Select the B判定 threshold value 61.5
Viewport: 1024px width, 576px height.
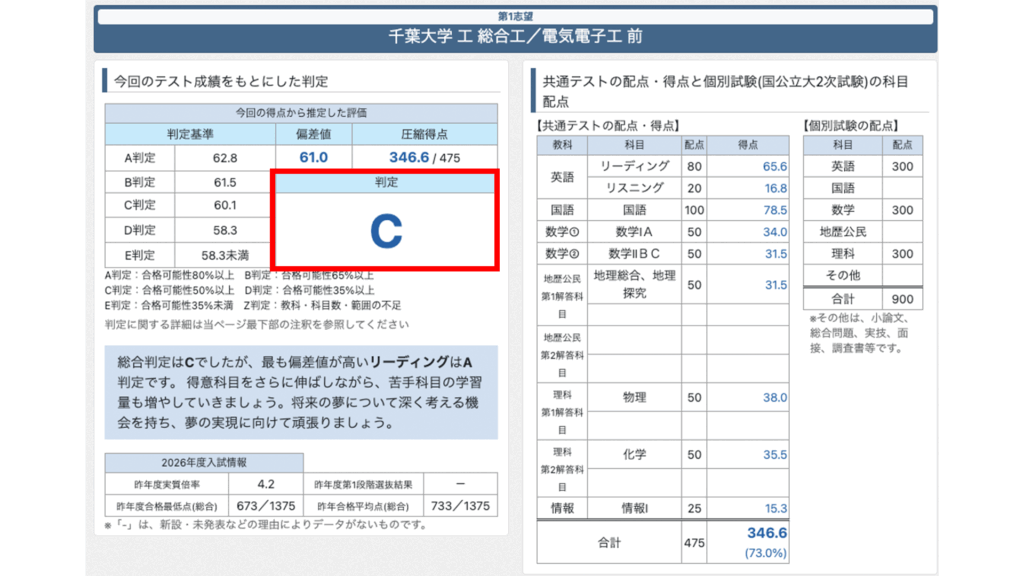pyautogui.click(x=224, y=182)
